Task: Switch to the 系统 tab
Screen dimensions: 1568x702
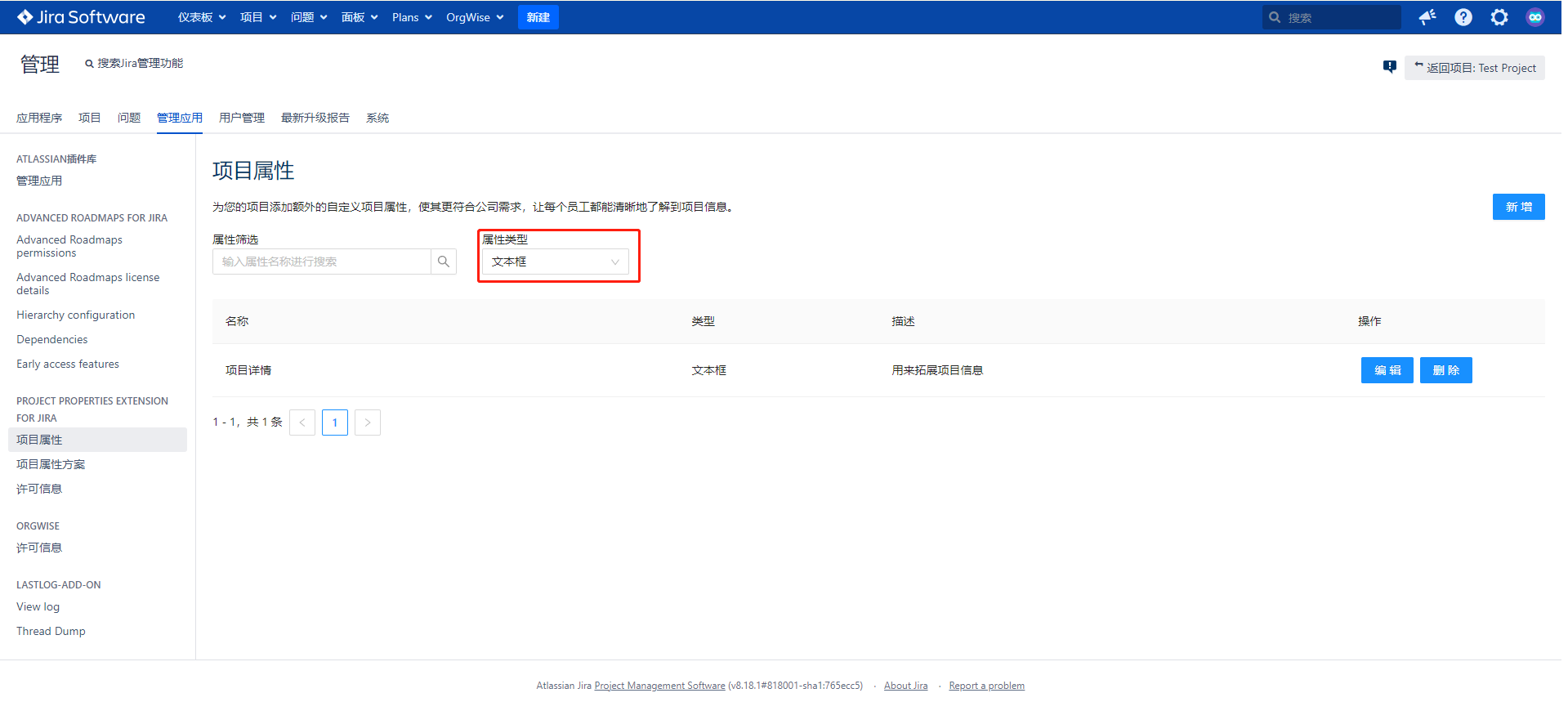Action: (x=377, y=118)
